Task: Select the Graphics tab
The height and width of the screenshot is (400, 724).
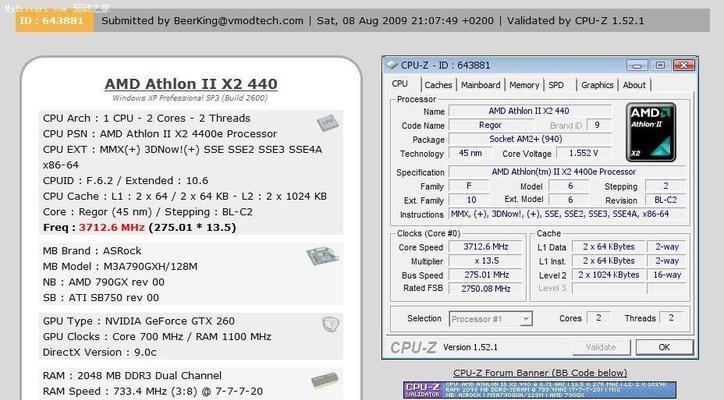Action: coord(597,85)
